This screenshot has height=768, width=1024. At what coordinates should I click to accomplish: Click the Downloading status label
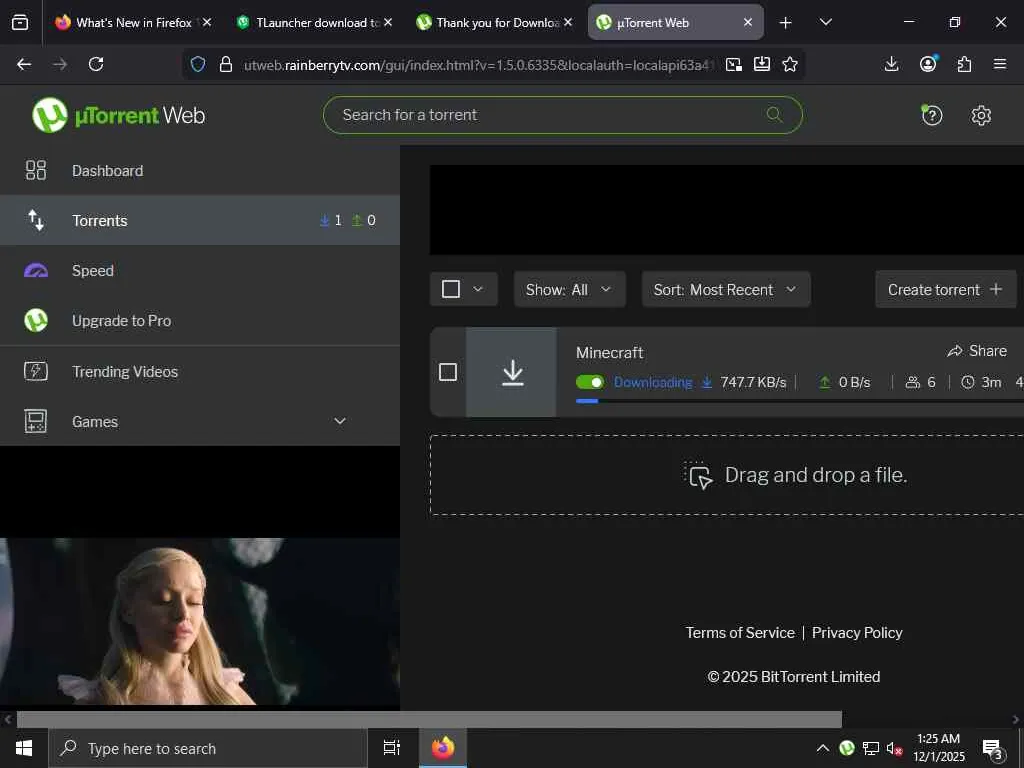[x=653, y=382]
